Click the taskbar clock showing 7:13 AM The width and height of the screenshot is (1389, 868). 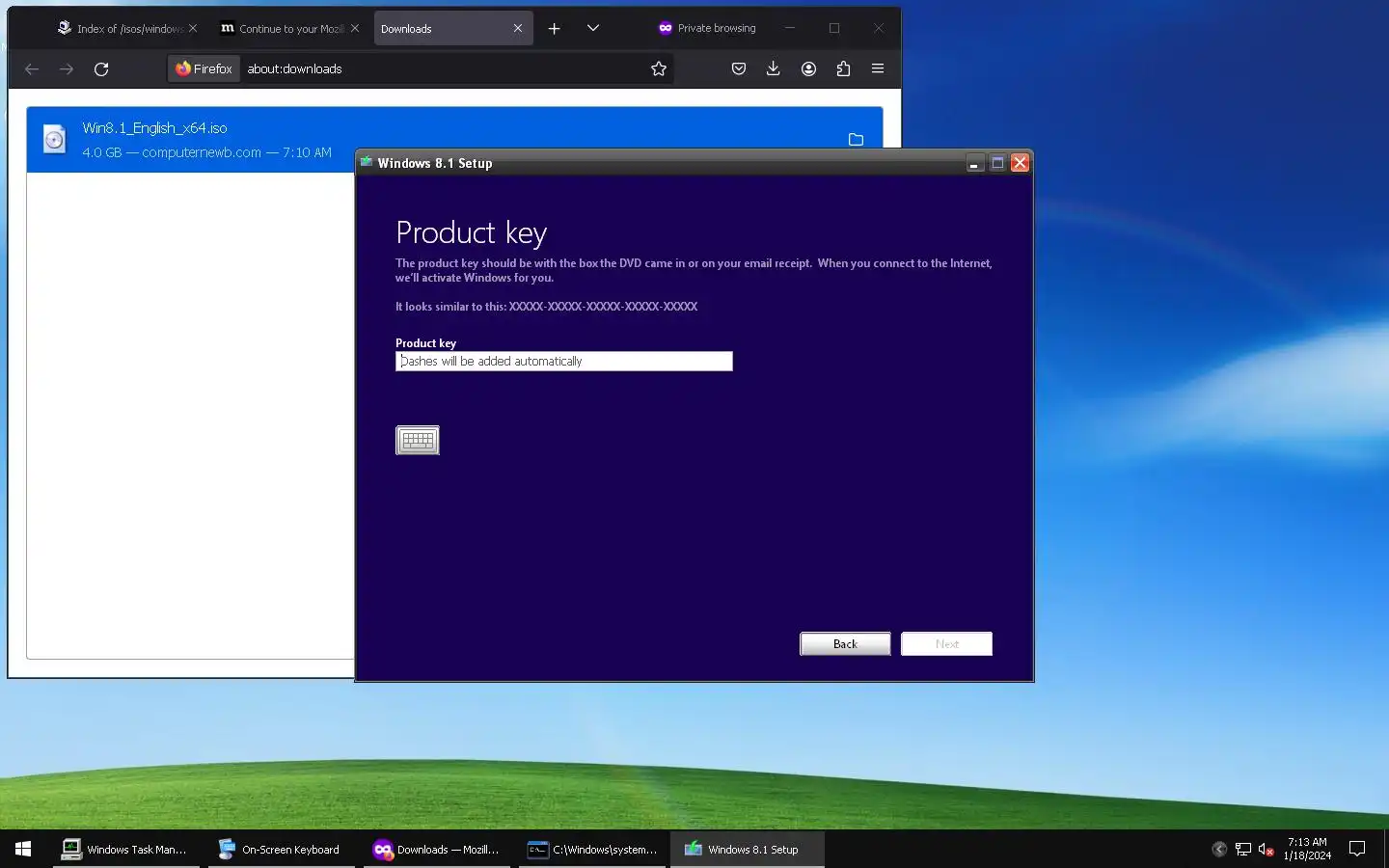pos(1307,849)
